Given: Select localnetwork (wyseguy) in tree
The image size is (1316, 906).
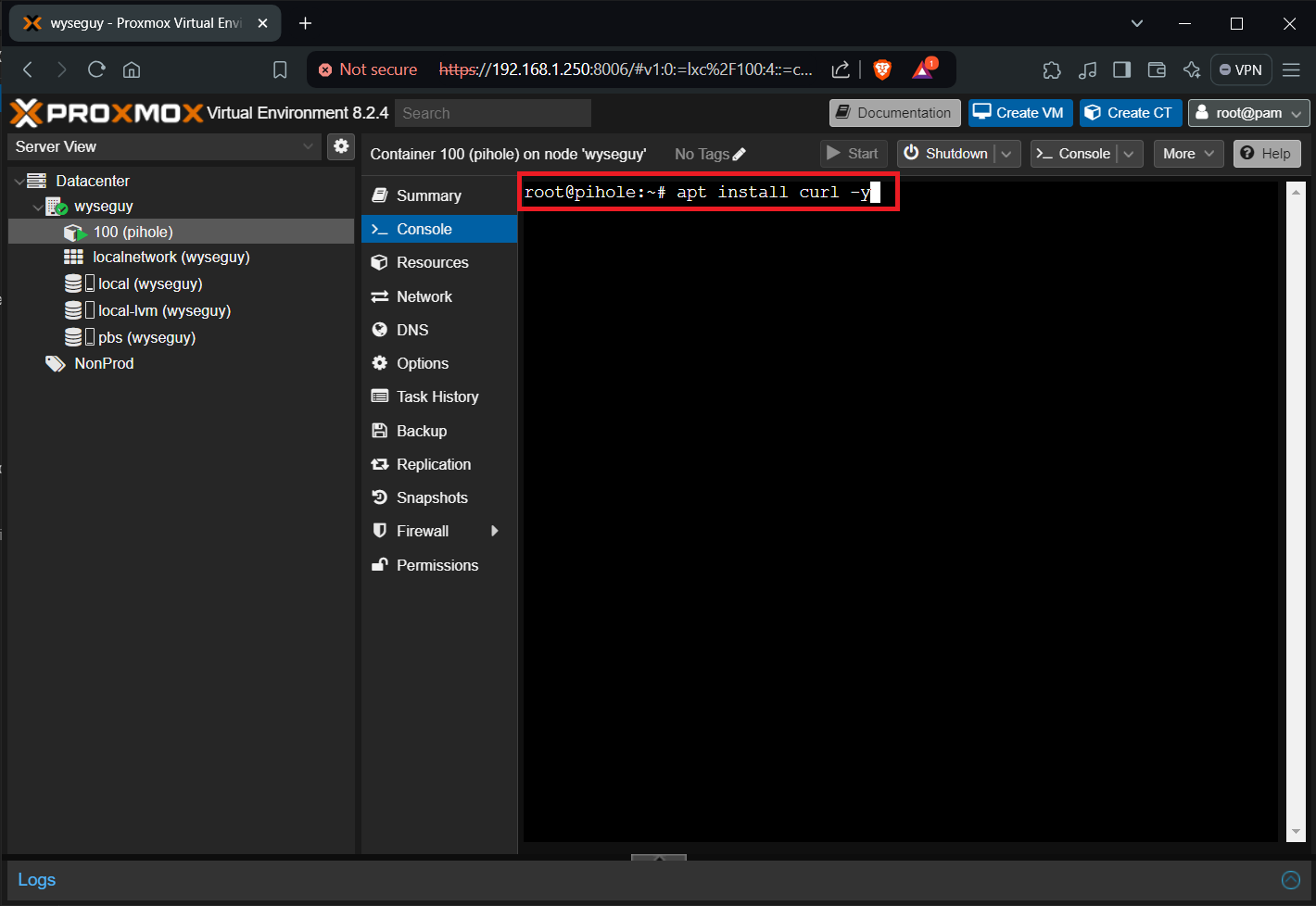Looking at the screenshot, I should [x=182, y=257].
